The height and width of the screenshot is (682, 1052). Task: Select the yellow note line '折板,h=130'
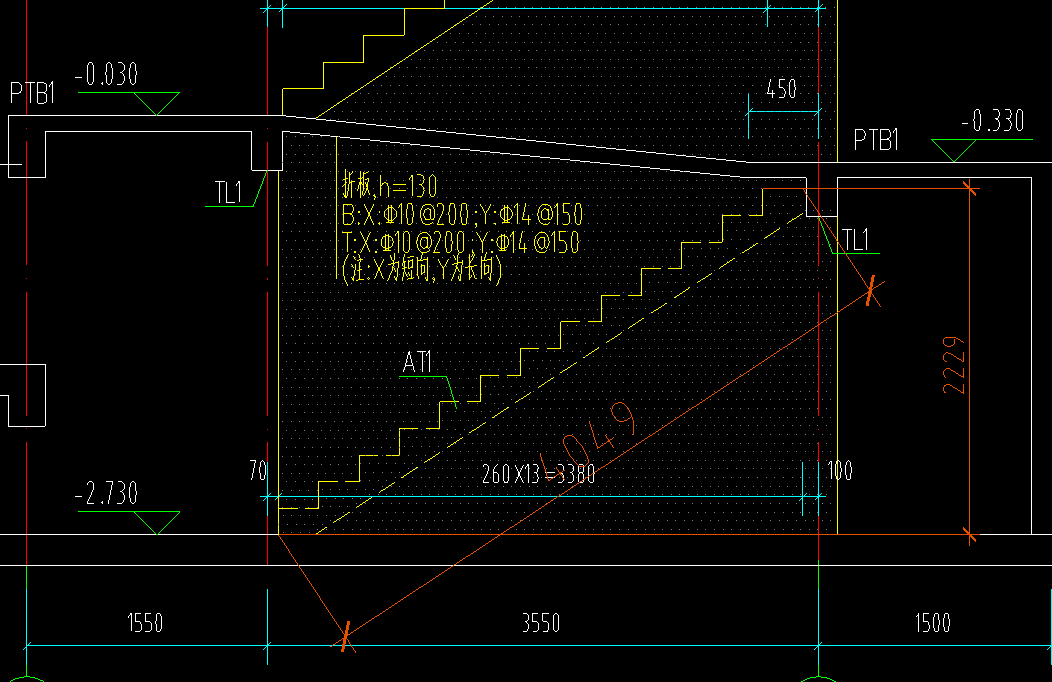[x=390, y=186]
